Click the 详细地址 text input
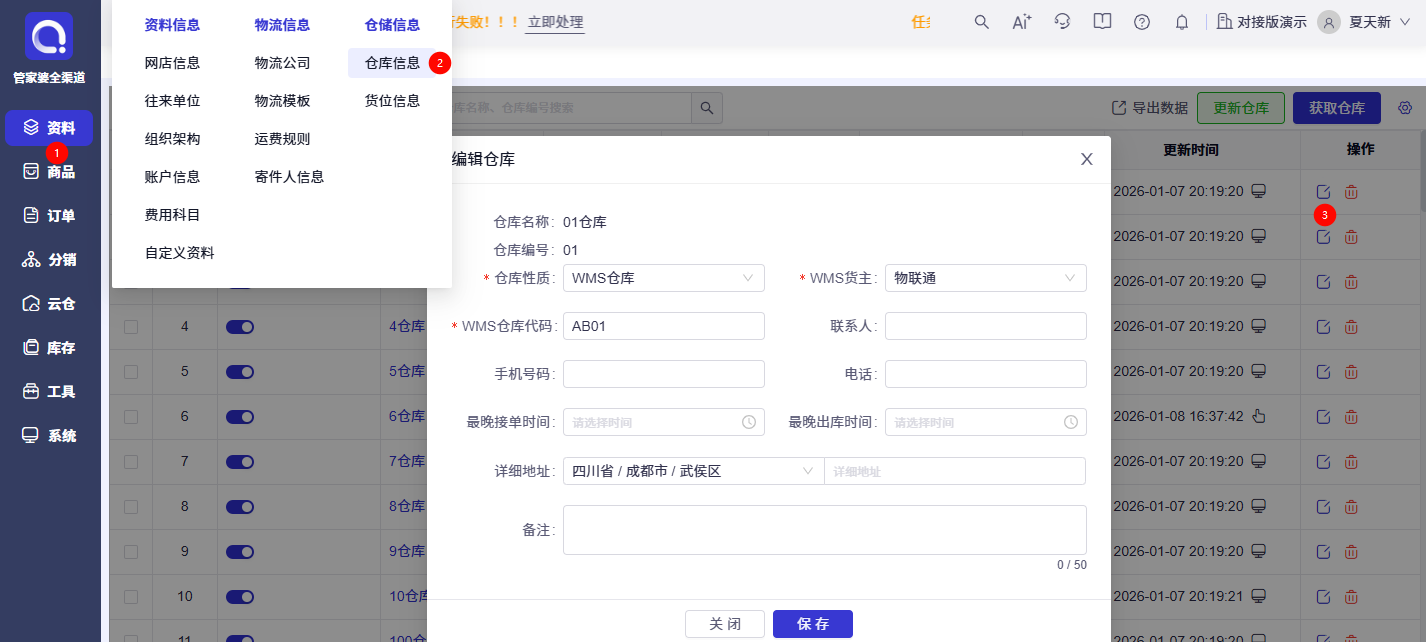The width and height of the screenshot is (1426, 642). pyautogui.click(x=955, y=471)
